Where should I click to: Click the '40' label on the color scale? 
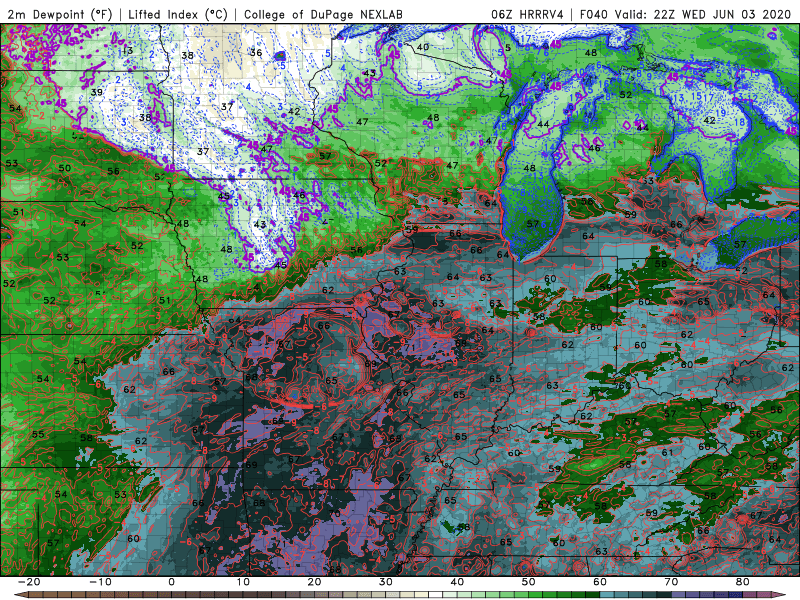pos(457,582)
